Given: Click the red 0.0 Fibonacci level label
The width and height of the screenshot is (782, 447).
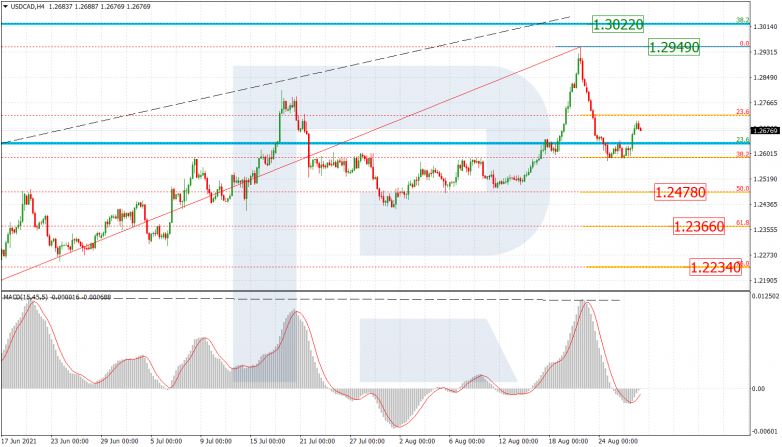Looking at the screenshot, I should pyautogui.click(x=745, y=44).
